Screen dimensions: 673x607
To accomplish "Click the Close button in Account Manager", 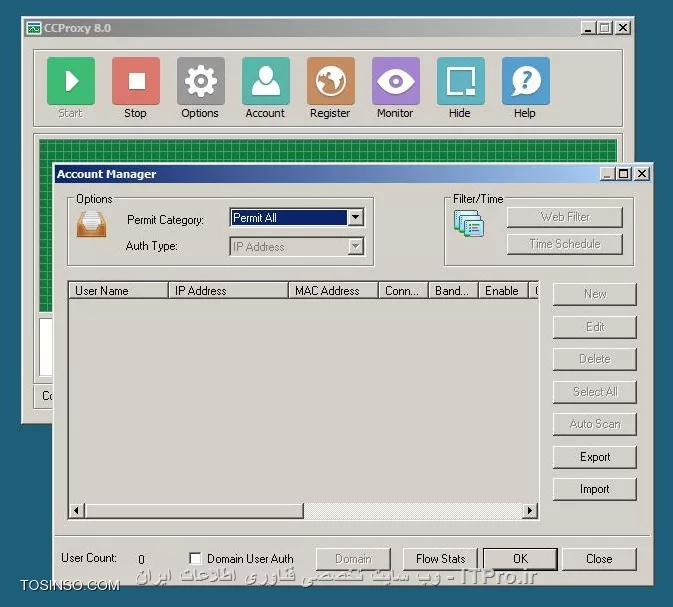I will [x=599, y=559].
